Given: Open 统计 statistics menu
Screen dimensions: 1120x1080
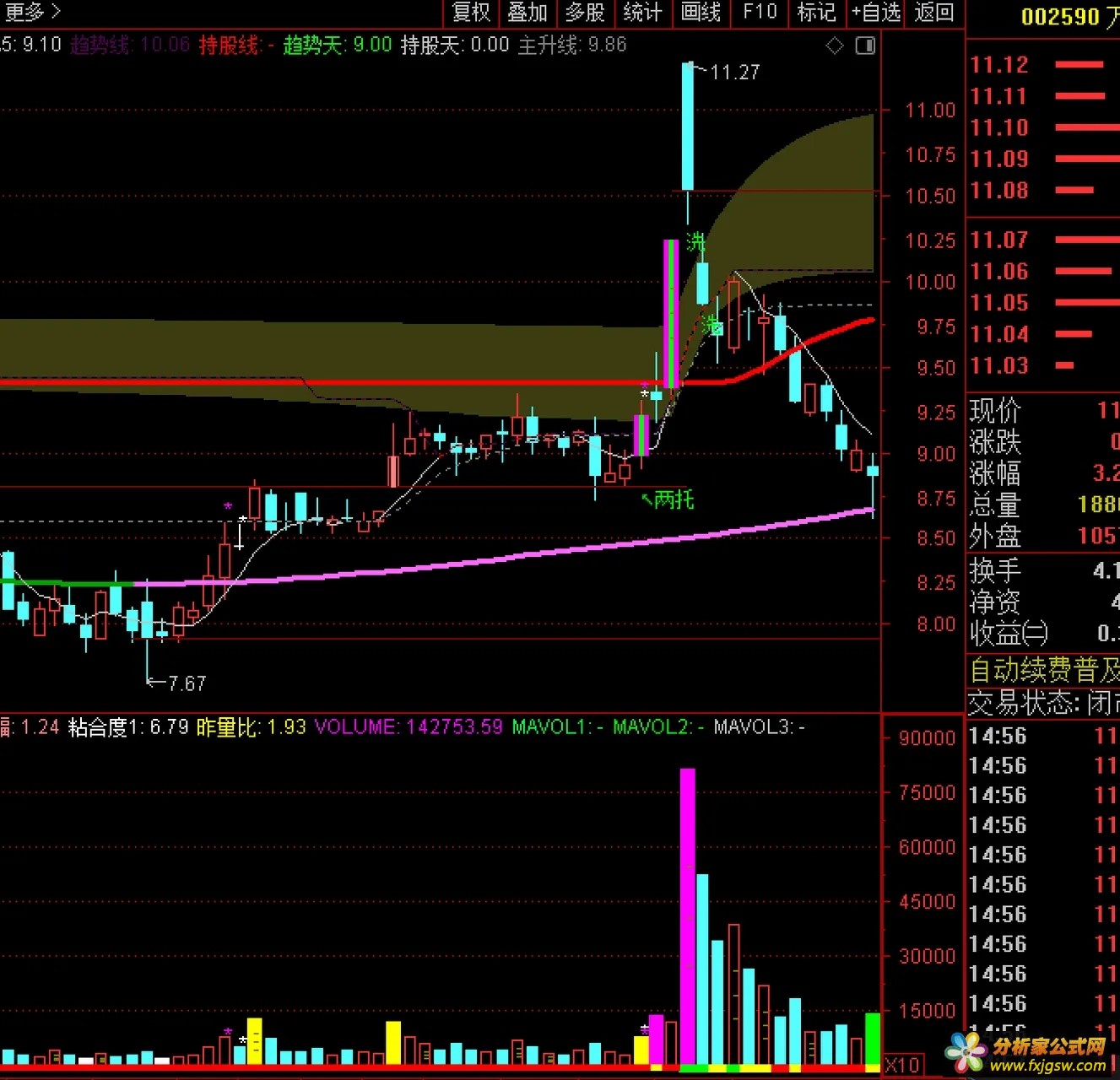Looking at the screenshot, I should pos(642,12).
